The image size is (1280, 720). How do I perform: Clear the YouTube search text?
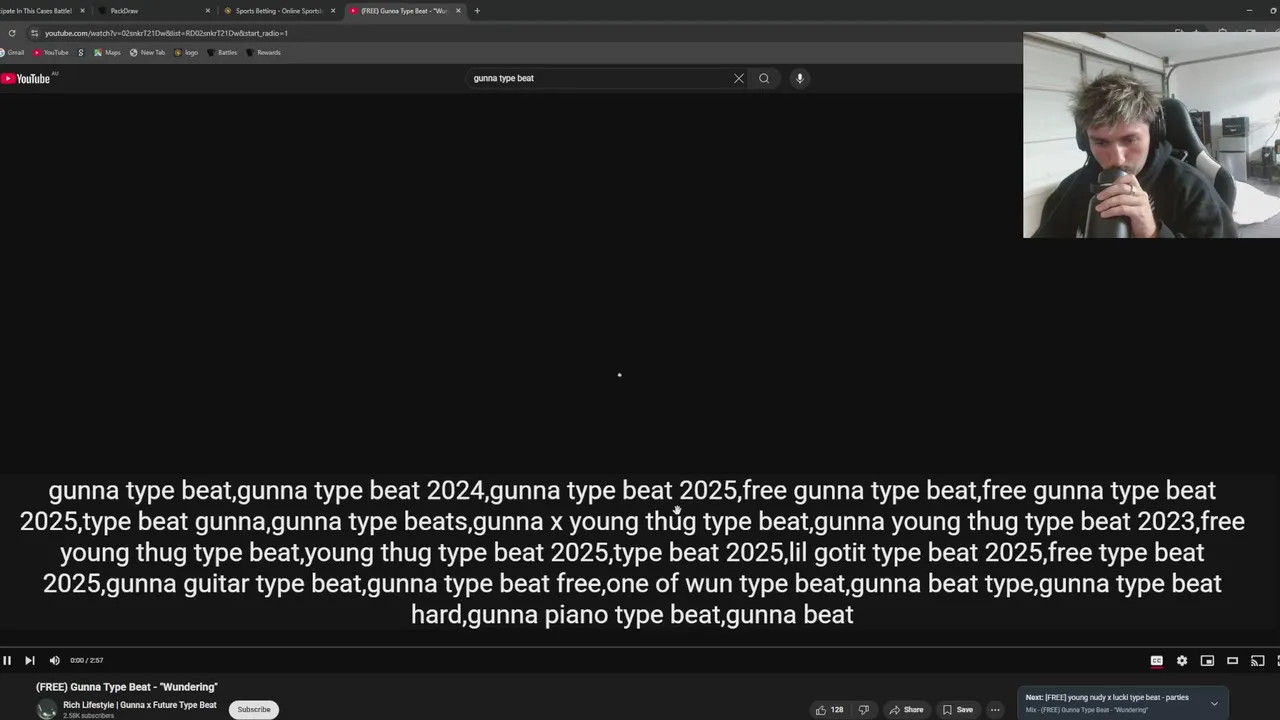tap(739, 78)
